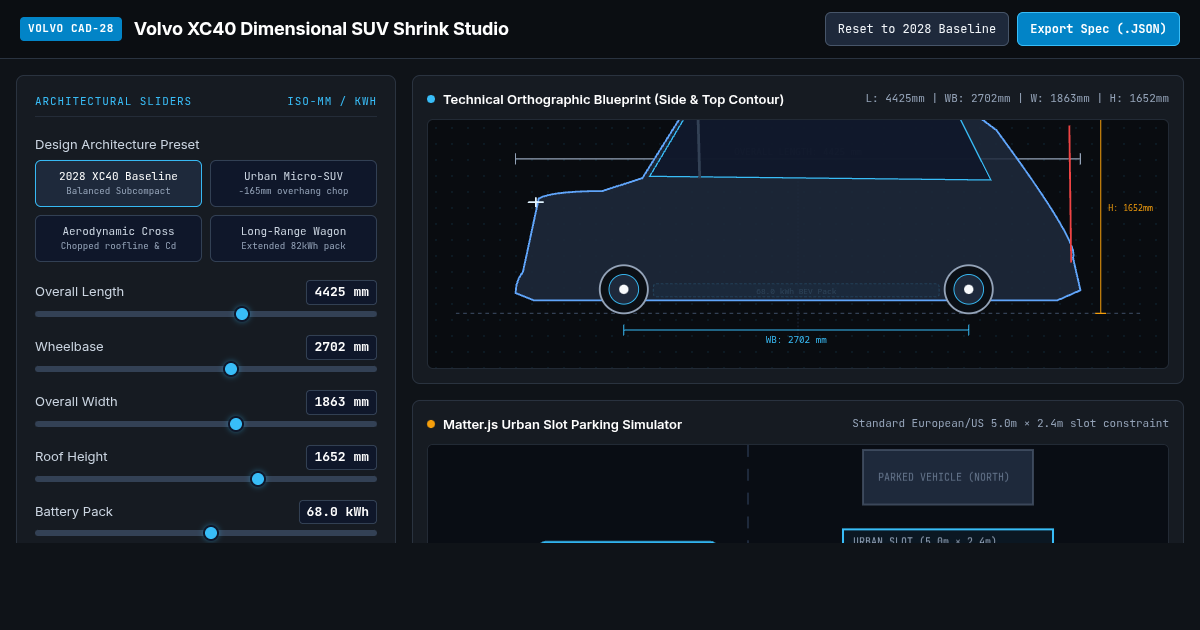1200x630 pixels.
Task: Export the spec as JSON
Action: [x=1098, y=29]
